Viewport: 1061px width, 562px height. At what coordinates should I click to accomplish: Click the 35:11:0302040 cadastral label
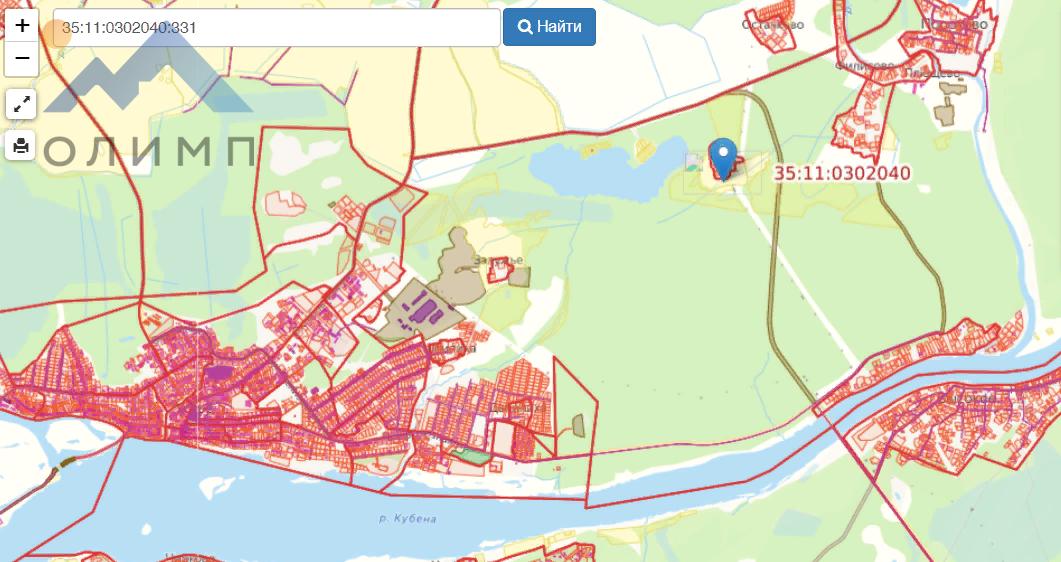click(842, 173)
